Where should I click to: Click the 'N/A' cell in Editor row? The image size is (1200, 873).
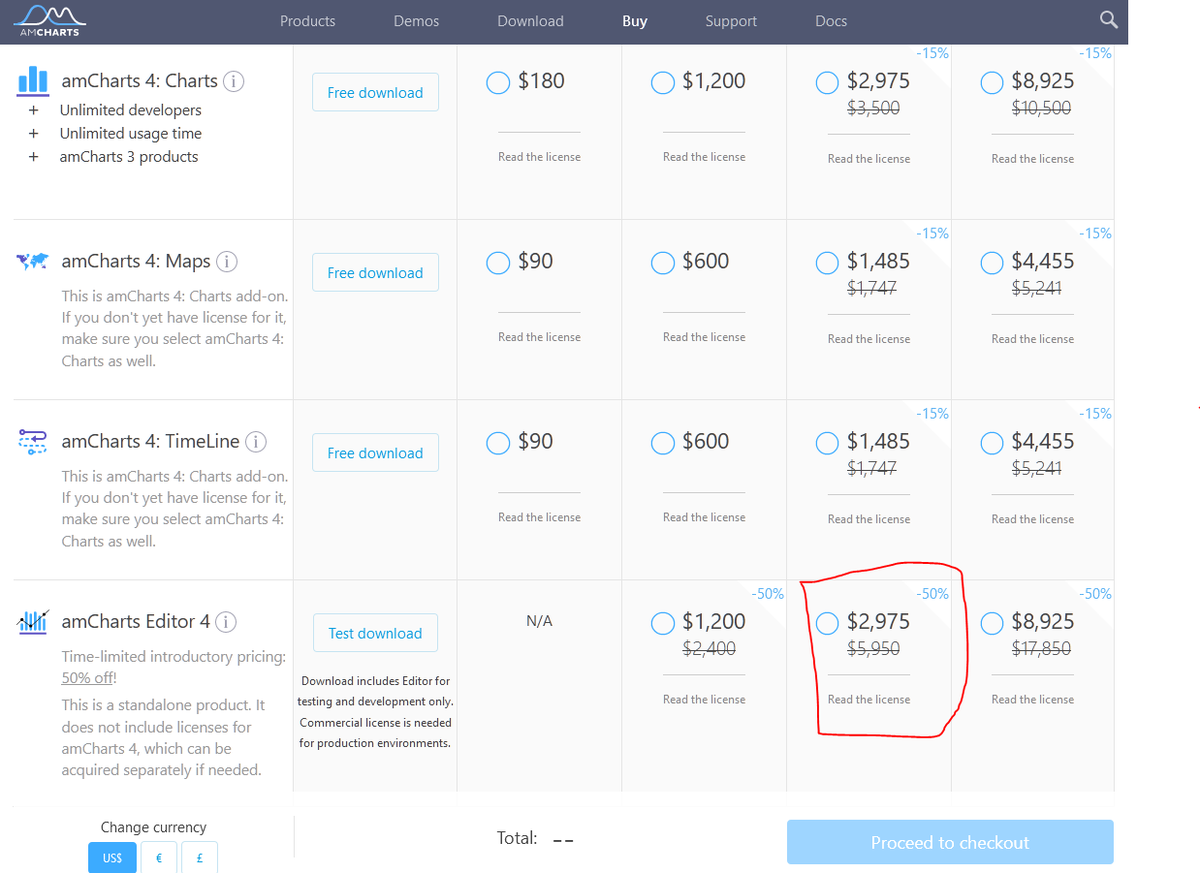(x=539, y=621)
